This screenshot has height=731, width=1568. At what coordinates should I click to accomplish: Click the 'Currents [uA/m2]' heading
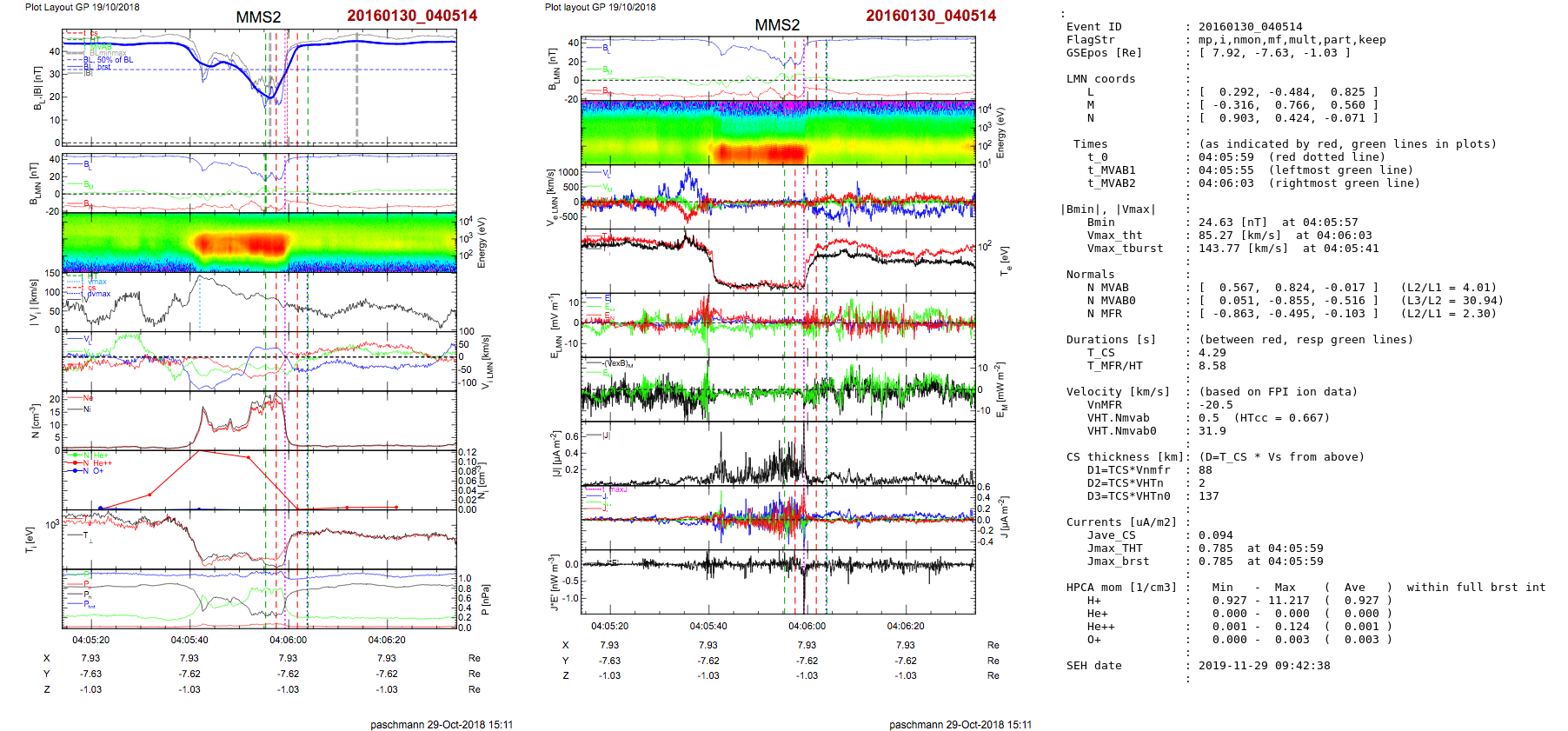1121,522
